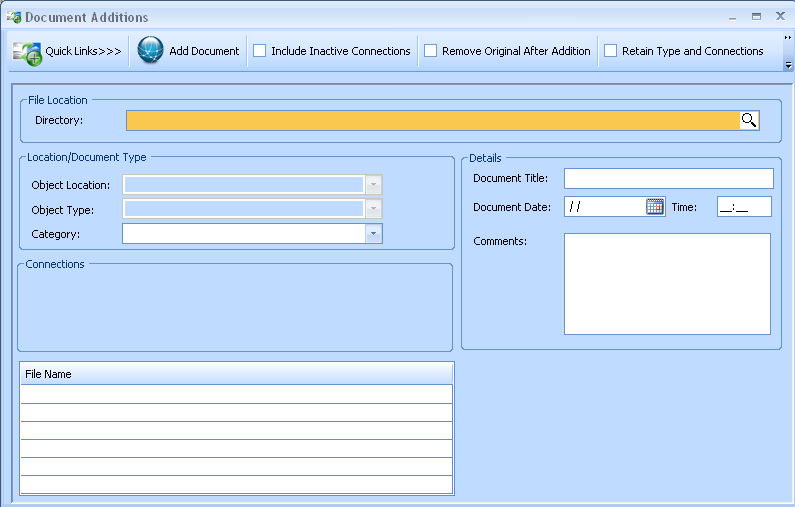Click the Add Document globe icon
The height and width of the screenshot is (507, 795).
tap(150, 51)
